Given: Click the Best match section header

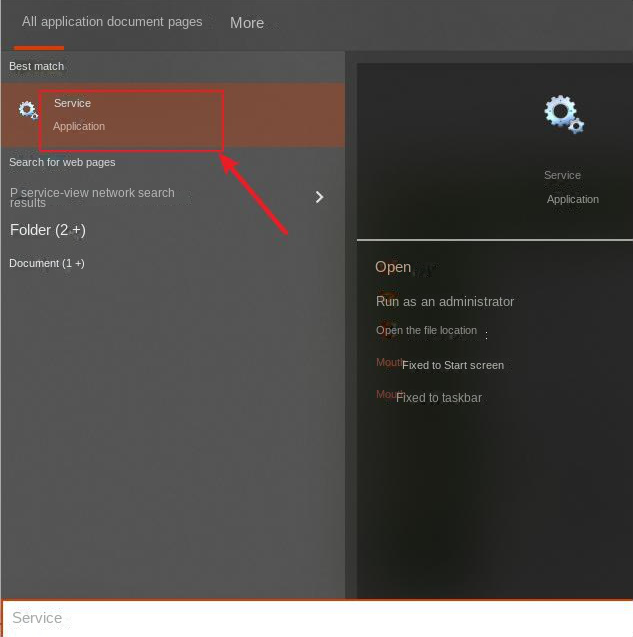Looking at the screenshot, I should coord(37,66).
